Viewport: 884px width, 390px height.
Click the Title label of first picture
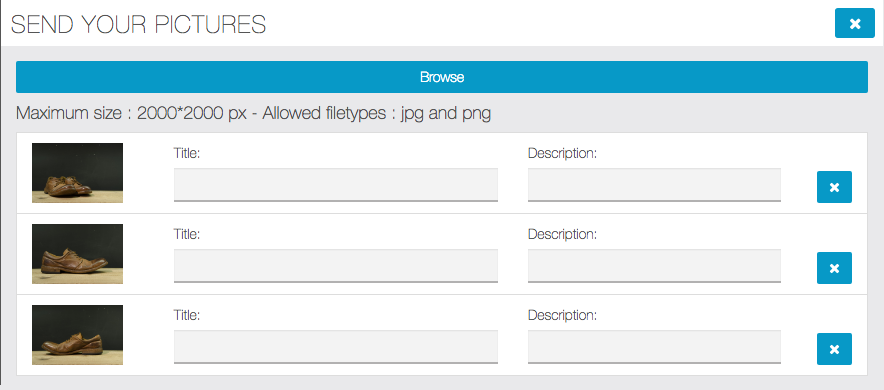(187, 153)
